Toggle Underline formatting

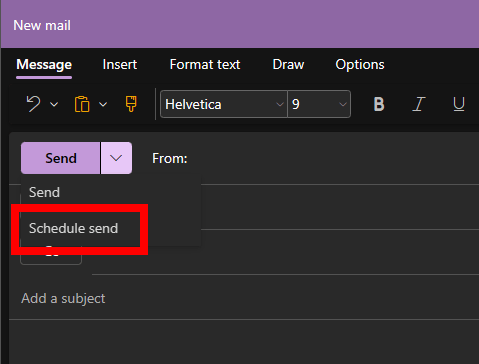pos(459,104)
